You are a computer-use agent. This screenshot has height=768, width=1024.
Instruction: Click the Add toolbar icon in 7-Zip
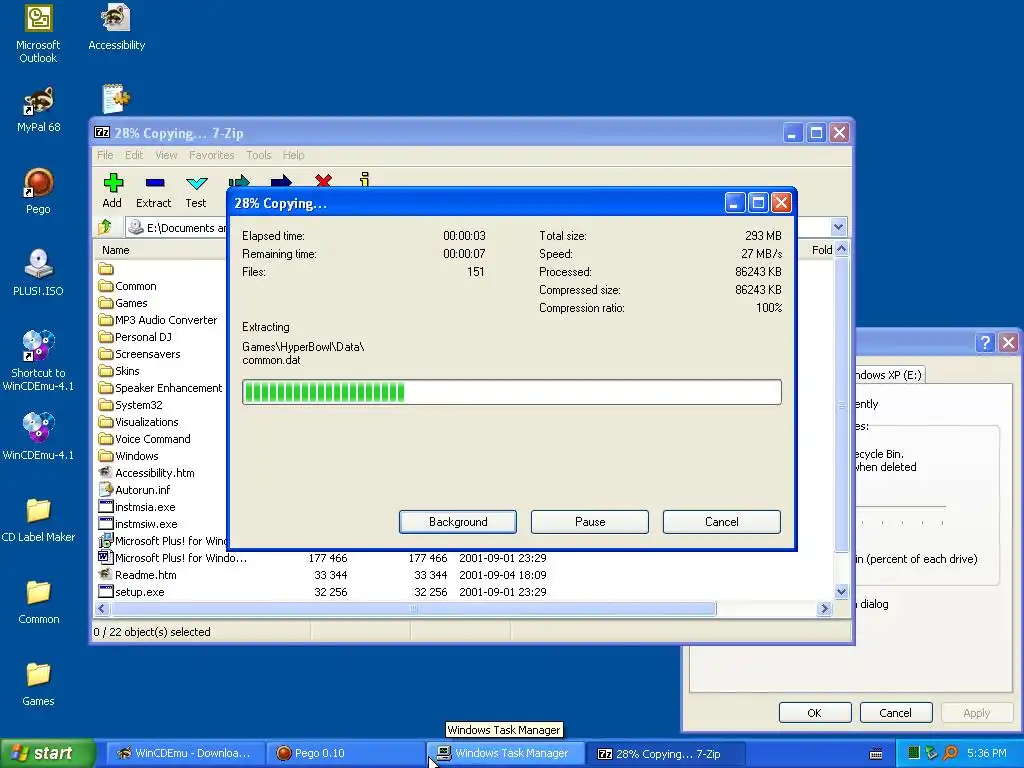coord(112,191)
